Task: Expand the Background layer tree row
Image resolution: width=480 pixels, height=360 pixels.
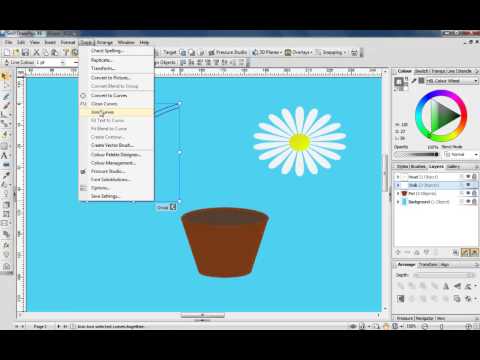Action: [x=398, y=202]
